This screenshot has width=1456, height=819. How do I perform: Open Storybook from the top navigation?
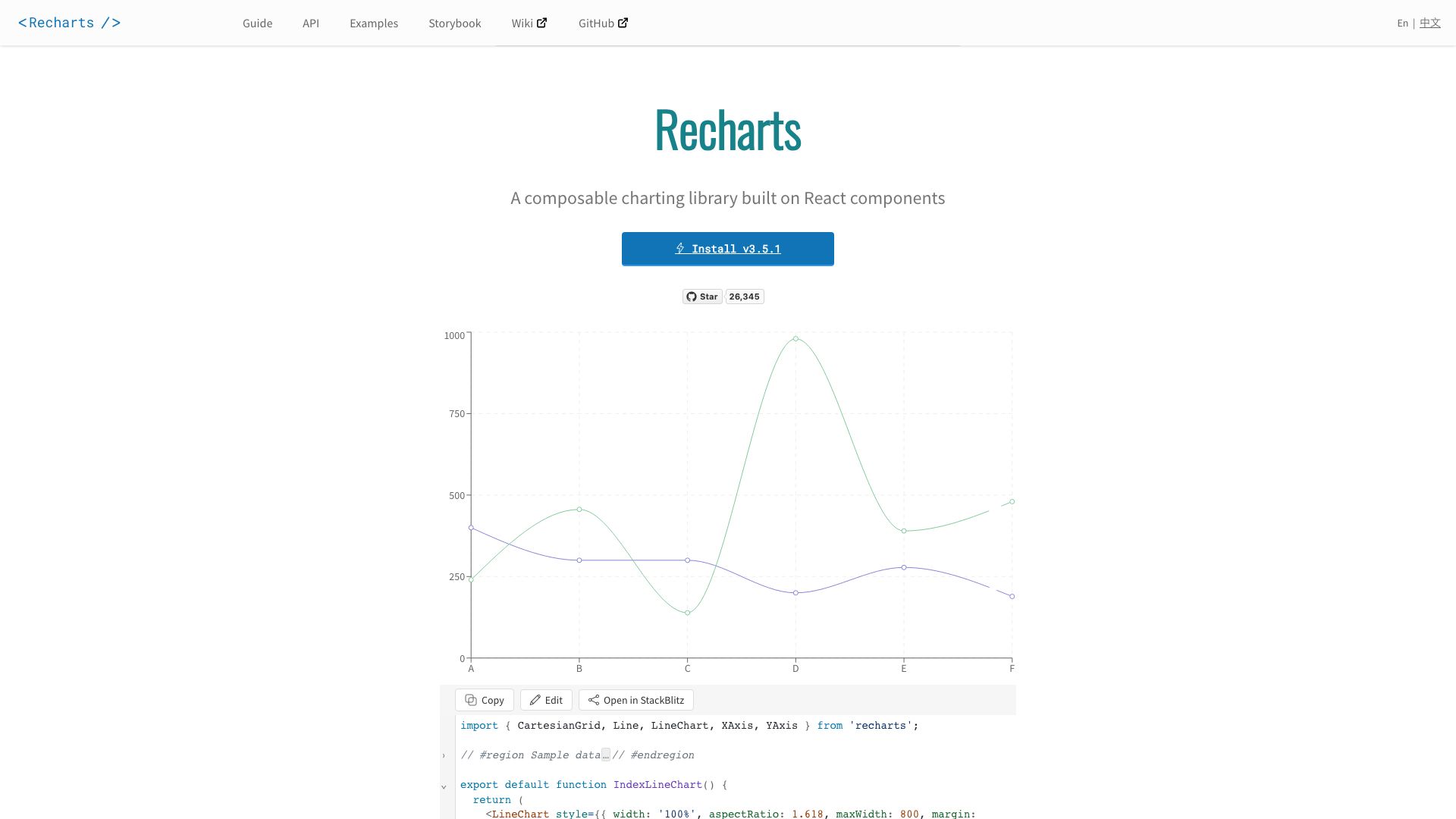(454, 24)
